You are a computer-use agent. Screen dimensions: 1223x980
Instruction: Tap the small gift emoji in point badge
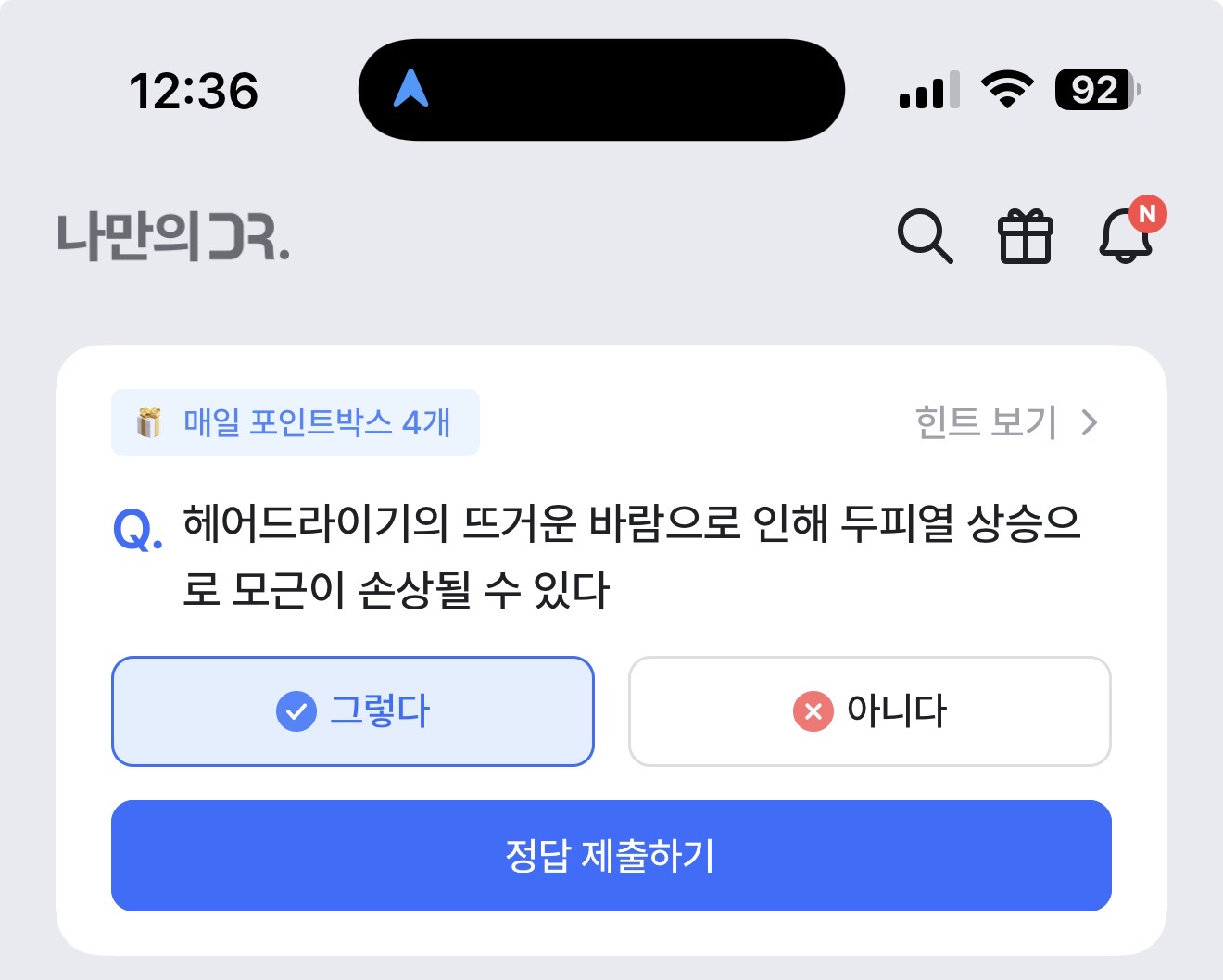(x=148, y=422)
